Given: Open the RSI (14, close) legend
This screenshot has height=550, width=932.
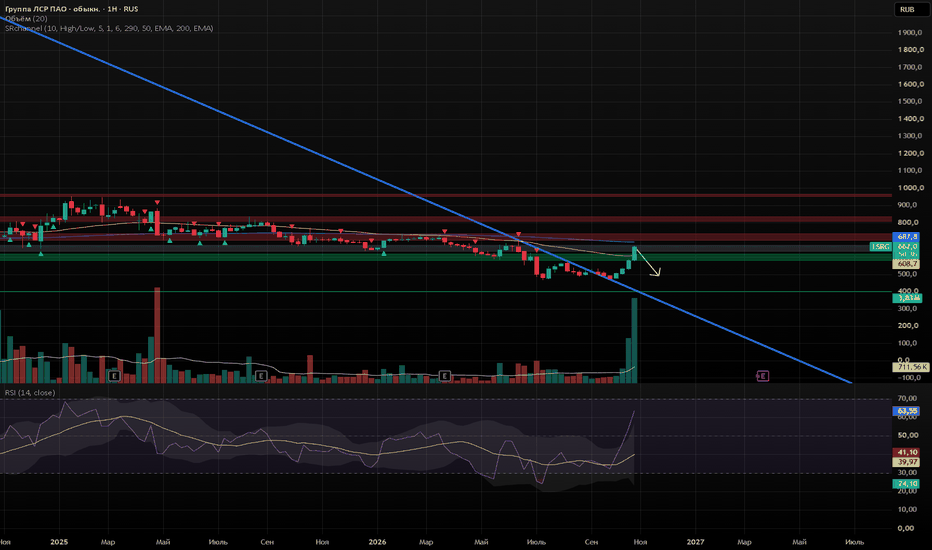Looking at the screenshot, I should [x=30, y=392].
